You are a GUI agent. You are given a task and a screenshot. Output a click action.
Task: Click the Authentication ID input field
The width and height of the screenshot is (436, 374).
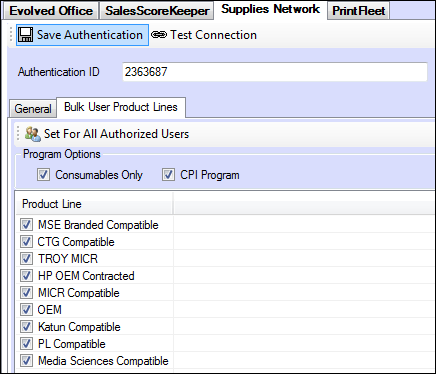[x=275, y=72]
